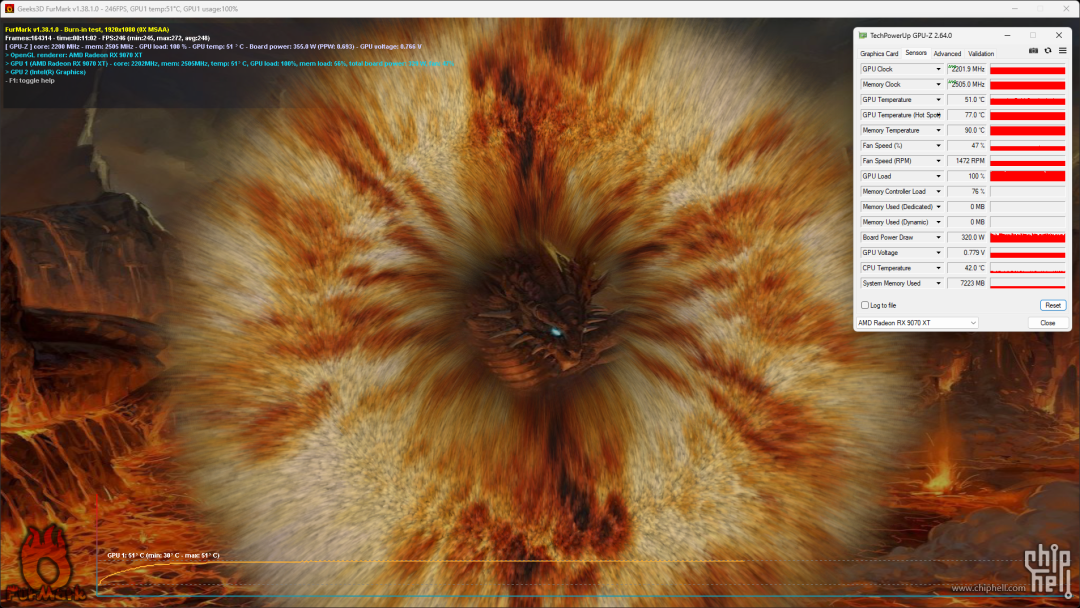Switch to the Graphics Card tab

(879, 54)
